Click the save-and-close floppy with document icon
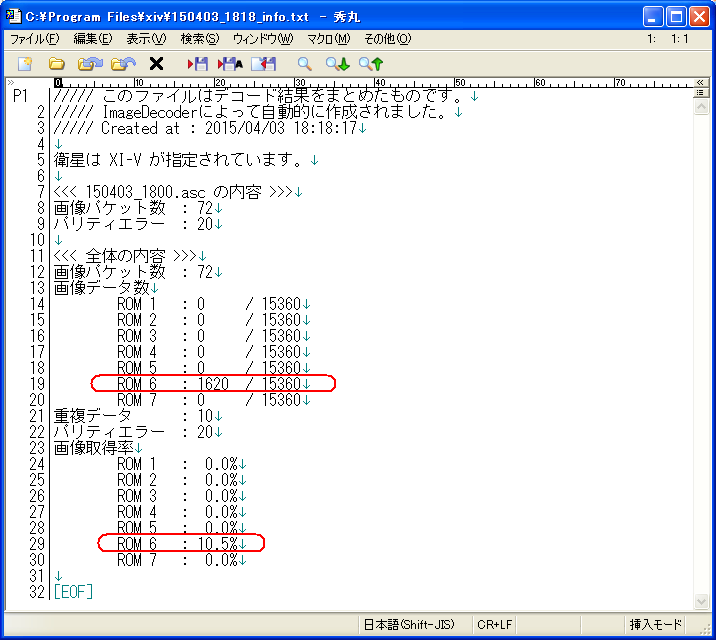716x640 pixels. point(263,64)
